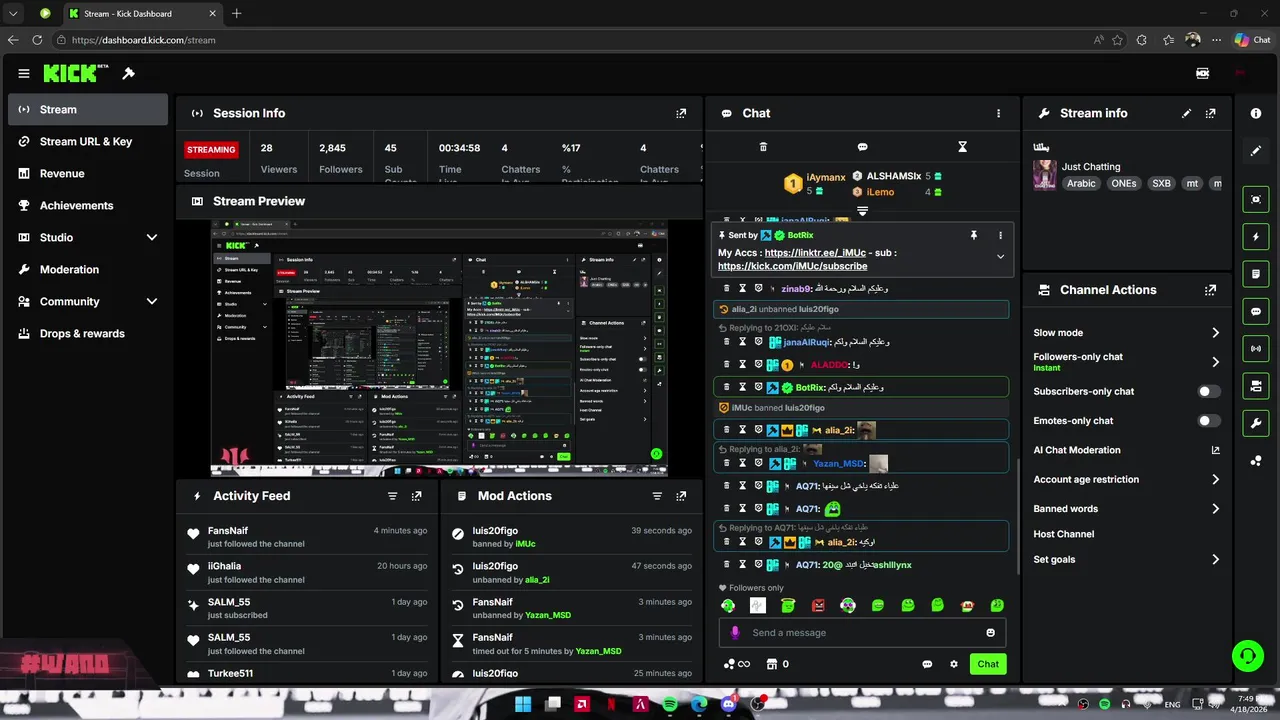Expand Account age restriction settings
Viewport: 1280px width, 720px height.
[1215, 480]
